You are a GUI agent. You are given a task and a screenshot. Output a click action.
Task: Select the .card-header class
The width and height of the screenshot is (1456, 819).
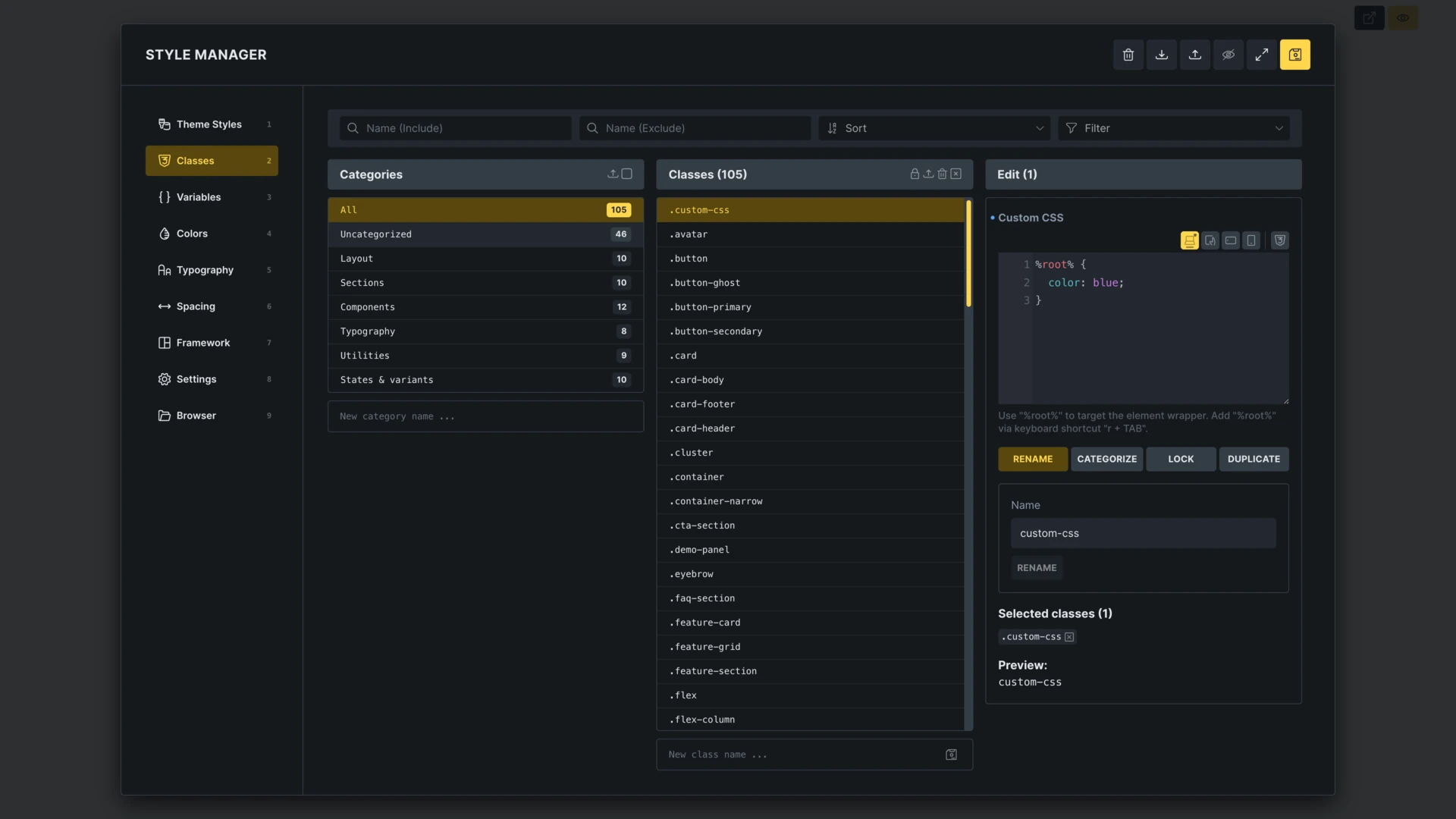click(810, 428)
